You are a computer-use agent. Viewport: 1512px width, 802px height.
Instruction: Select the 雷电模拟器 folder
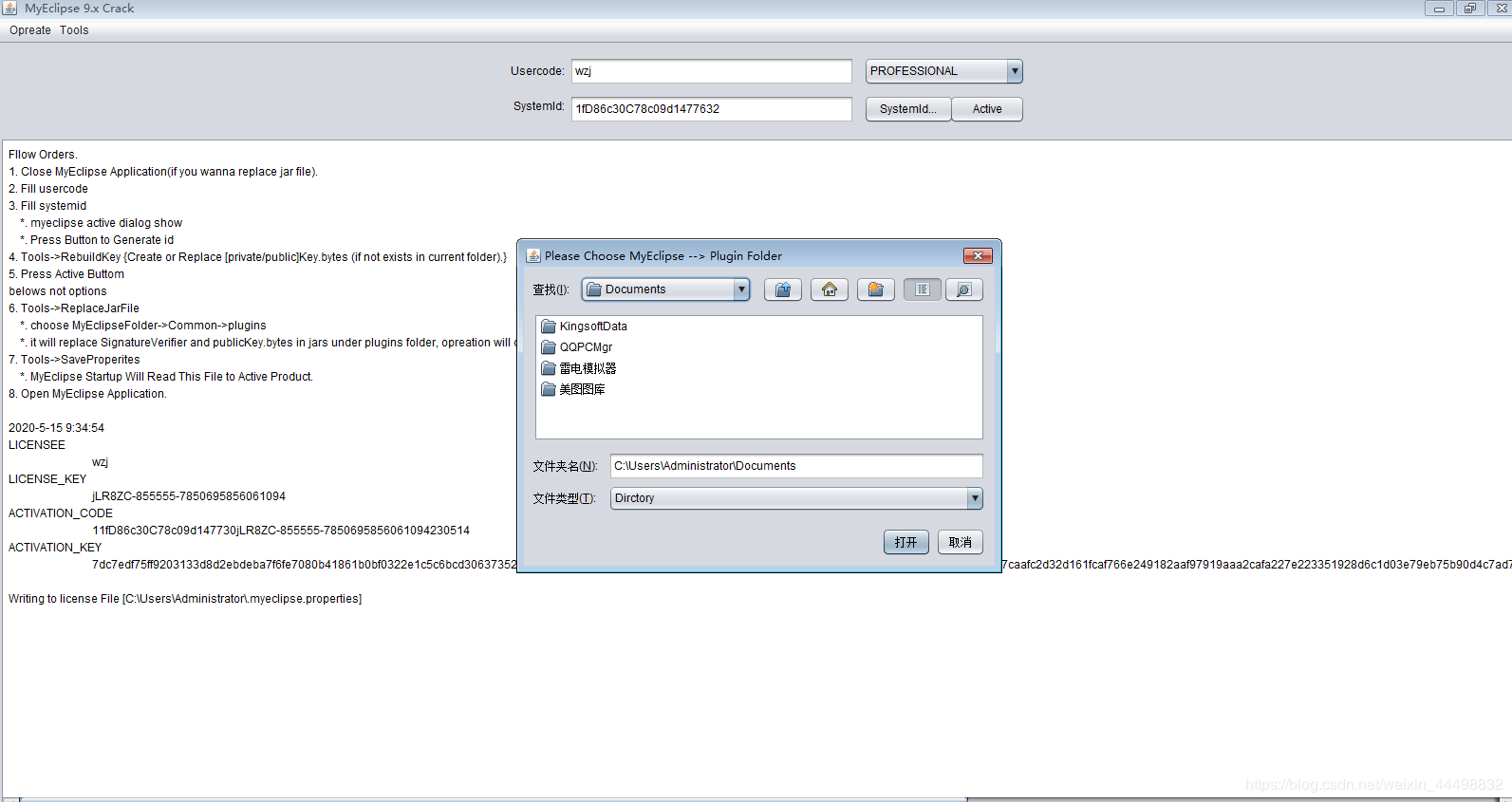578,368
